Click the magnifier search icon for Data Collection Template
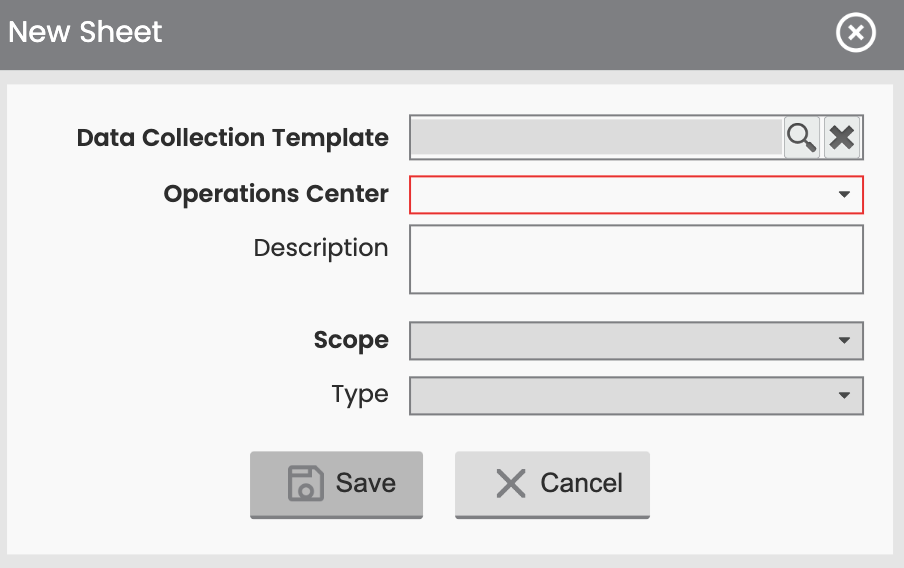 801,137
